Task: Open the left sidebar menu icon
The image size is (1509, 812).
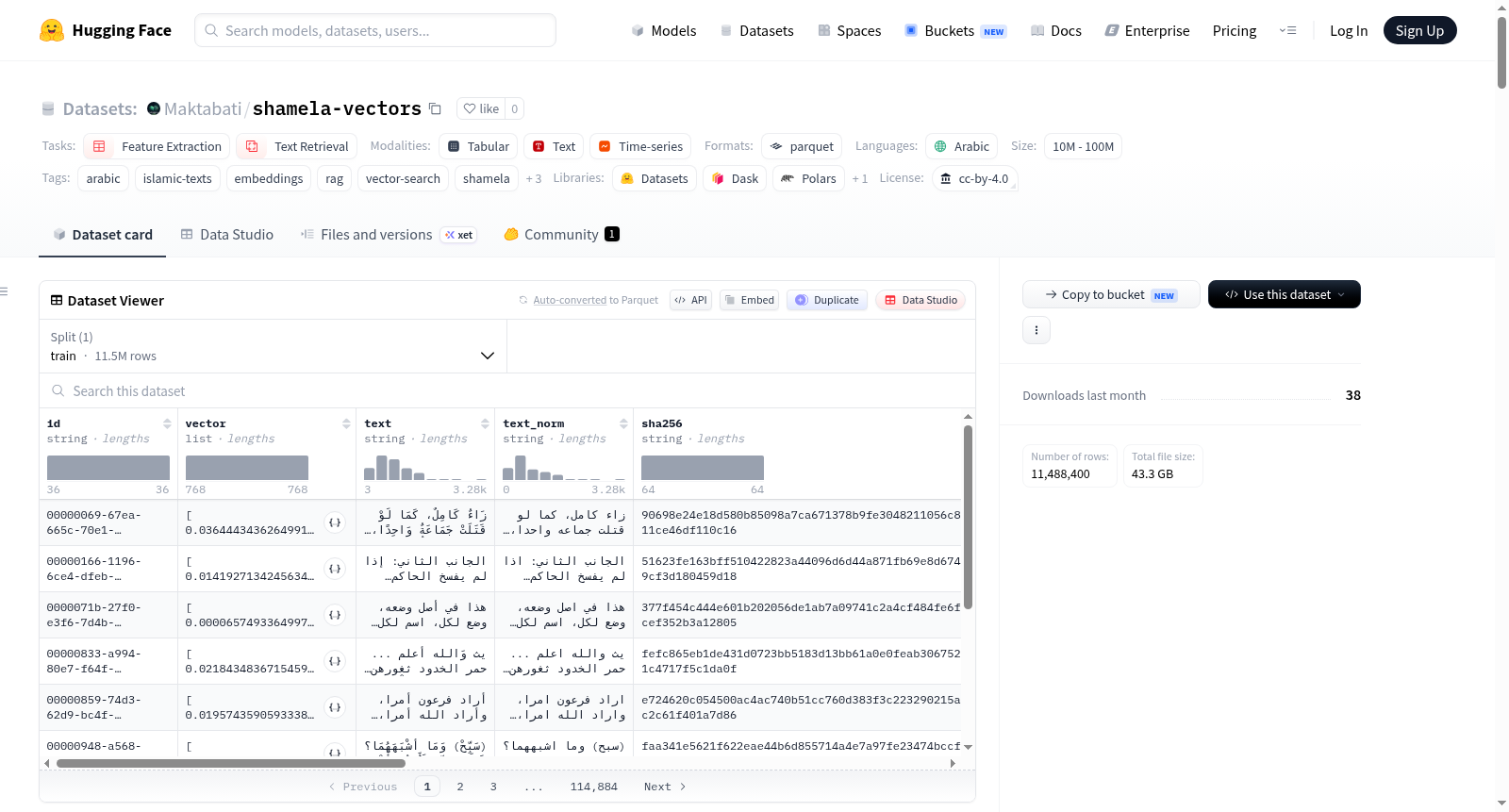Action: [x=5, y=291]
